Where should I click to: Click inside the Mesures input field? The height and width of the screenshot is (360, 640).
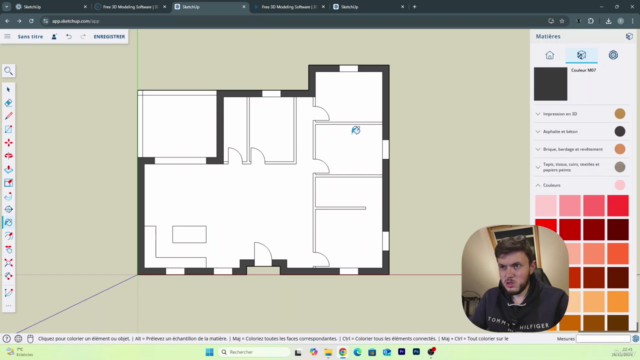[x=603, y=338]
